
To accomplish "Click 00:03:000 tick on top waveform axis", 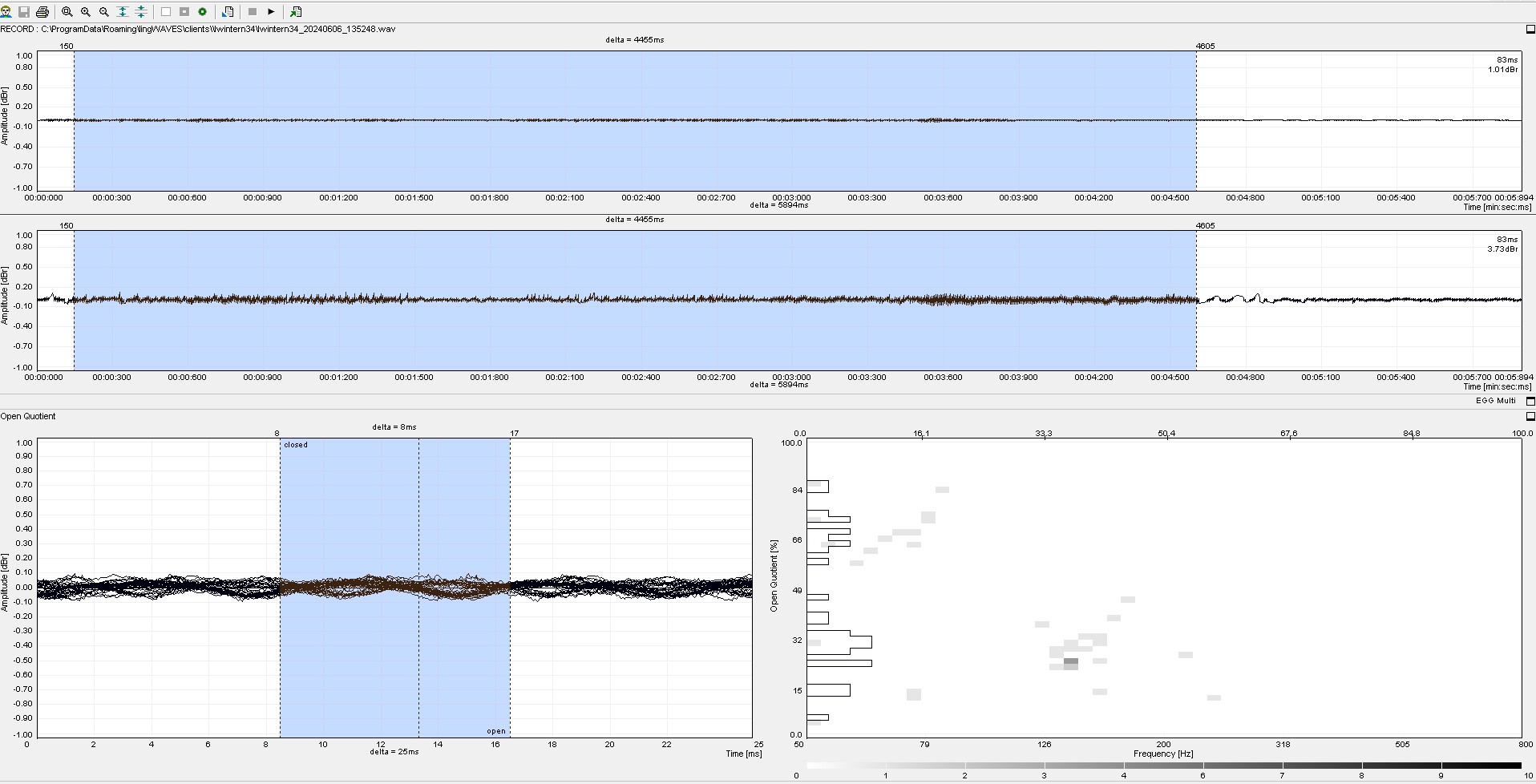I will pyautogui.click(x=791, y=197).
